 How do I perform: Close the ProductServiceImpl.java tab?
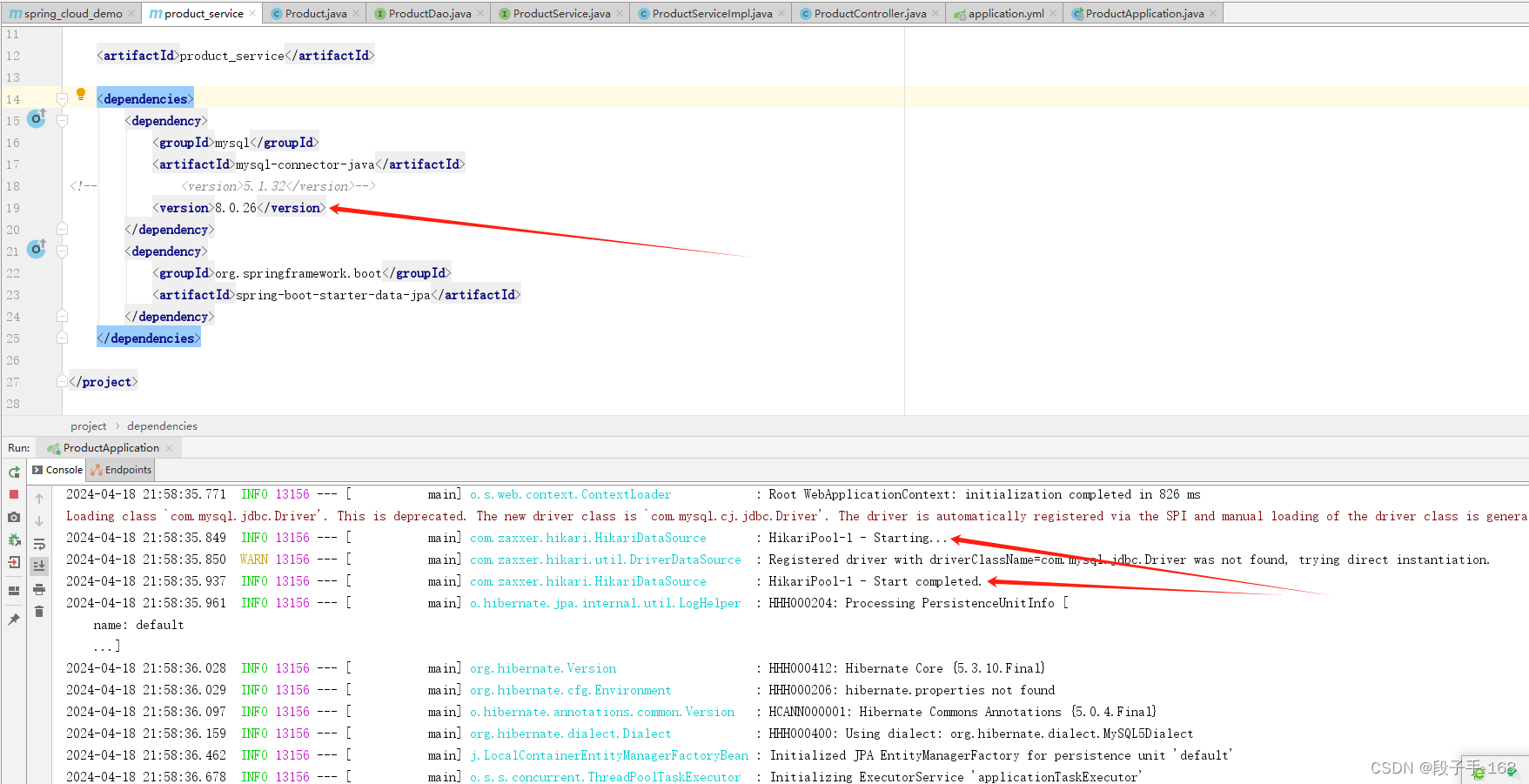click(781, 13)
